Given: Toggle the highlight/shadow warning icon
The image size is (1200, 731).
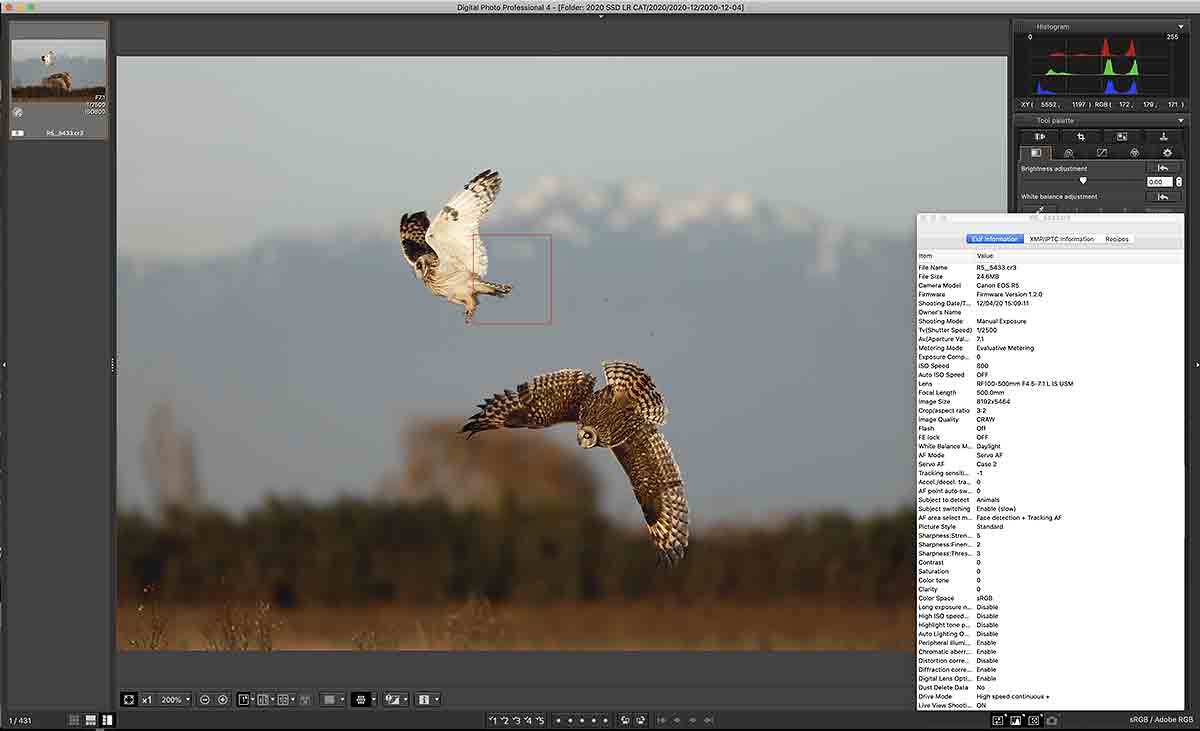Looking at the screenshot, I should [392, 700].
